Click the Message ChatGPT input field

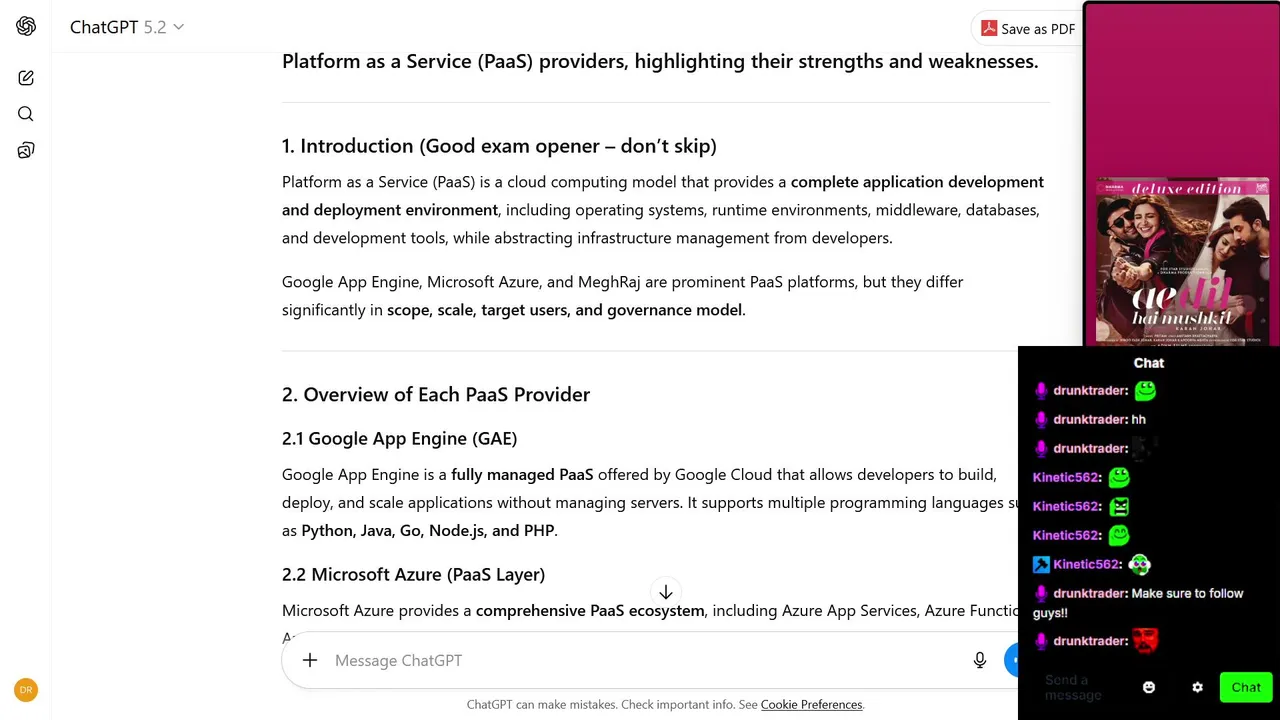tap(640, 660)
